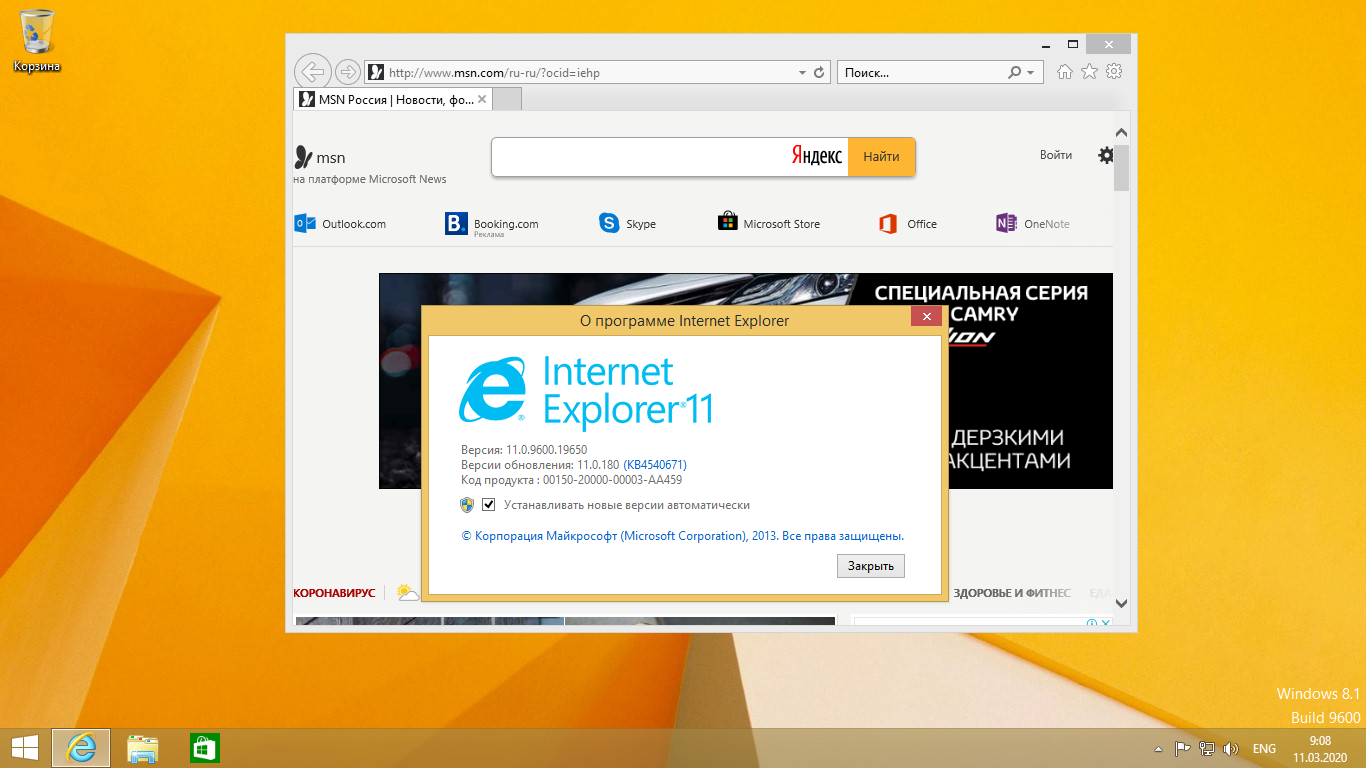This screenshot has height=768, width=1366.
Task: Open Favorites star icon in IE
Action: [x=1090, y=71]
